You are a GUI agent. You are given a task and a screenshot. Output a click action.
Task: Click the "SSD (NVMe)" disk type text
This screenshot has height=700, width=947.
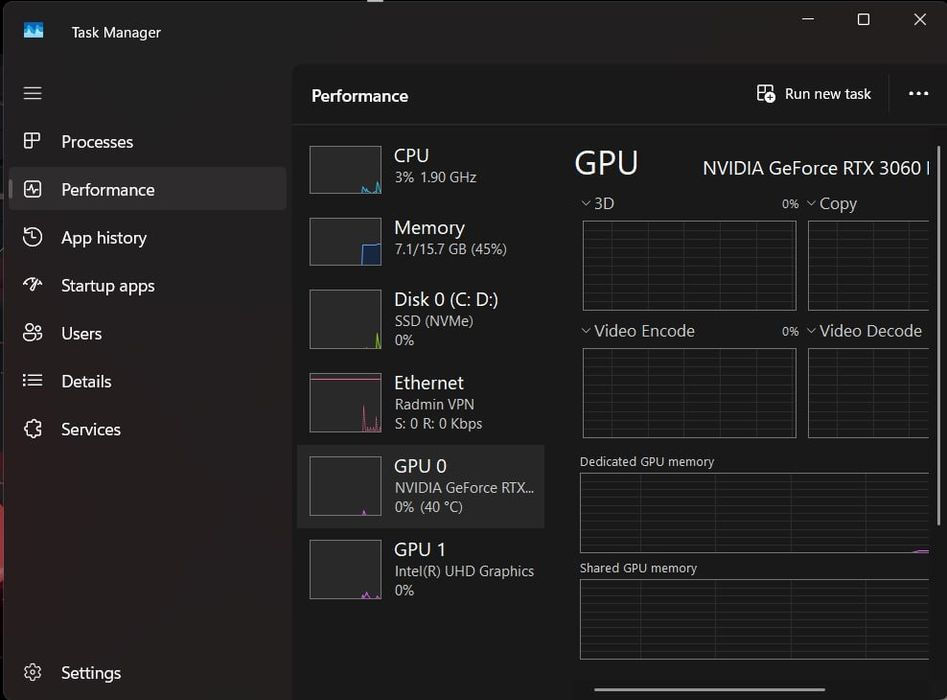point(434,321)
